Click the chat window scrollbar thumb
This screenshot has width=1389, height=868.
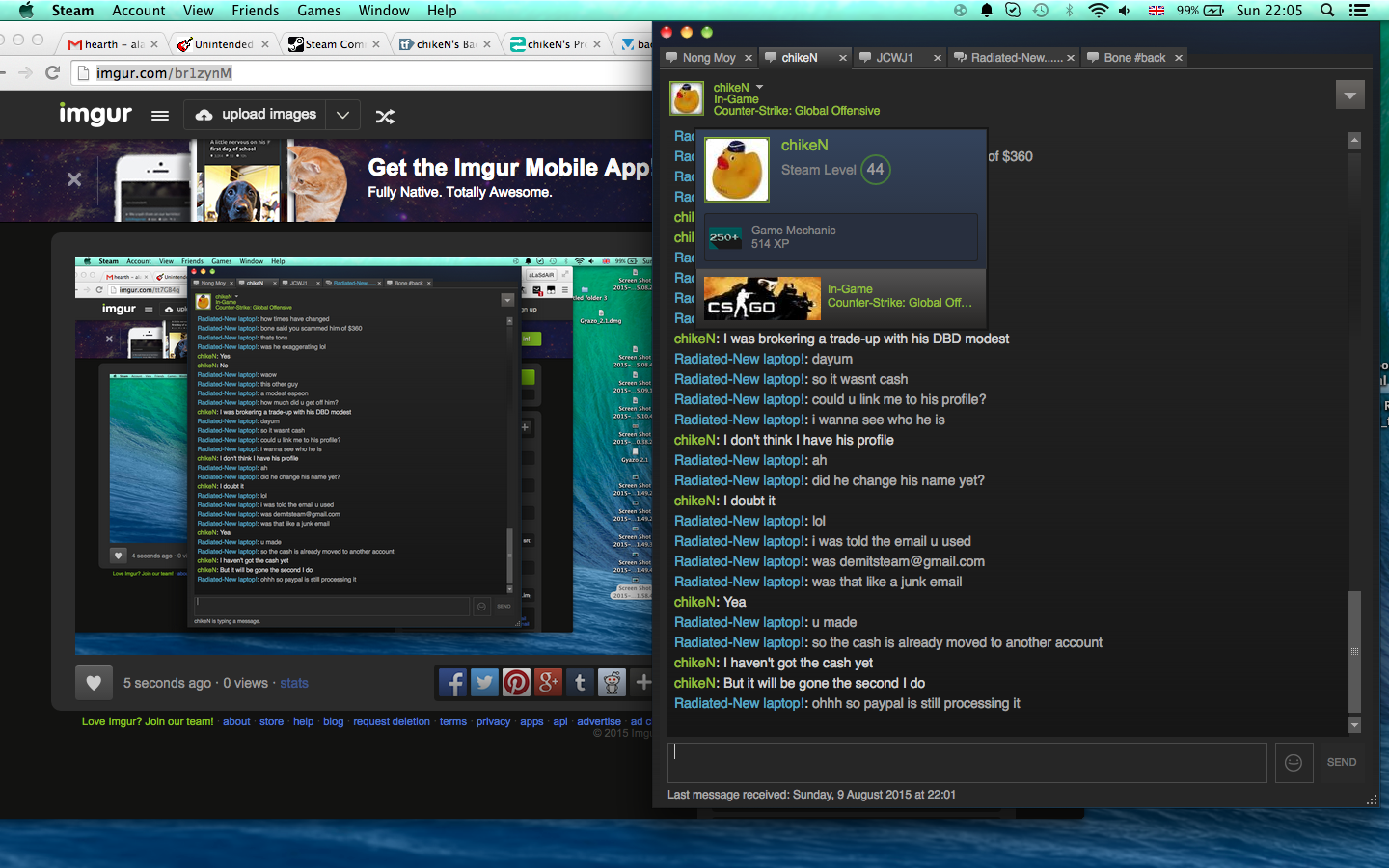tap(1354, 651)
